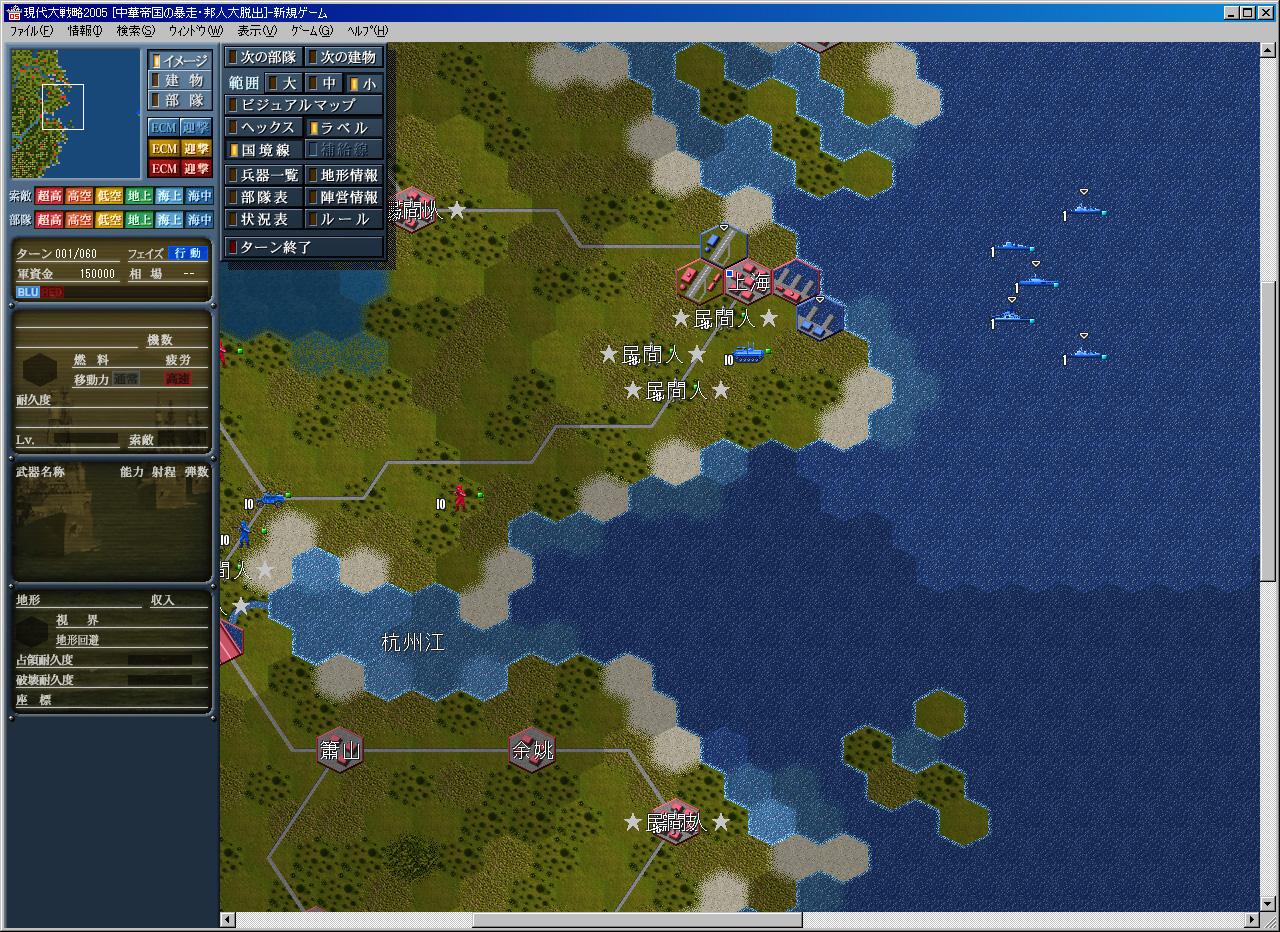Open the ゲーム(G) menu
This screenshot has width=1280, height=932.
(x=312, y=31)
